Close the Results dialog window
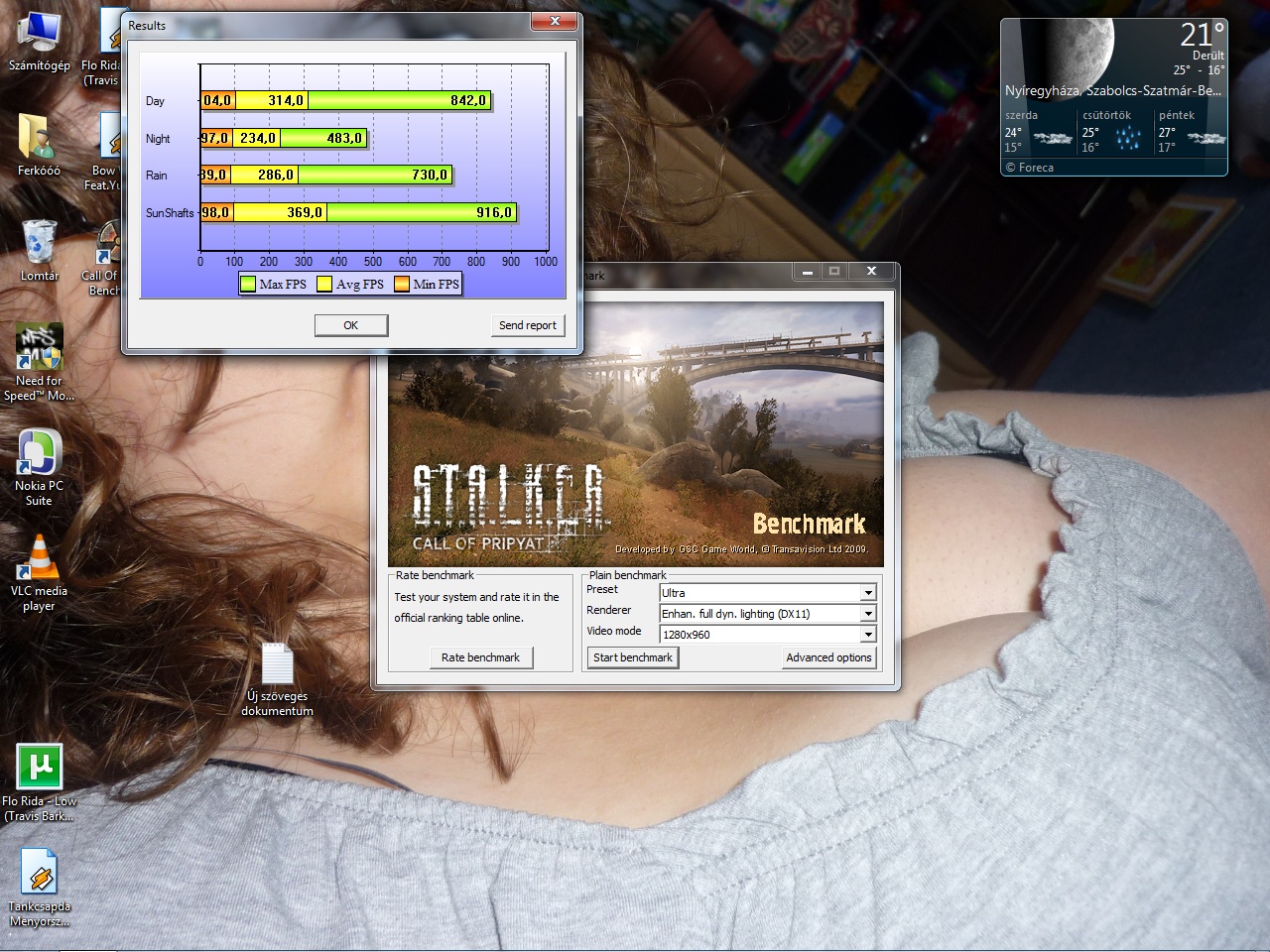 click(x=555, y=21)
